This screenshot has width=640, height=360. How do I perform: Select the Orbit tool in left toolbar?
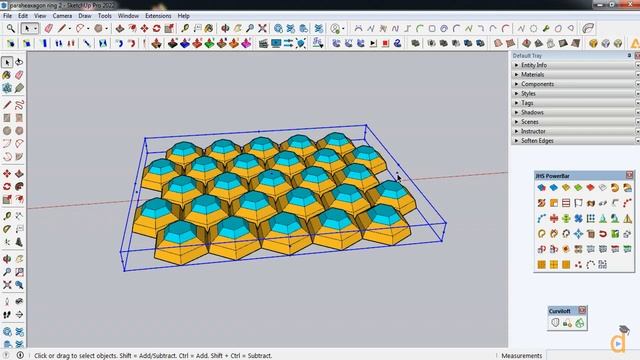[x=7, y=259]
